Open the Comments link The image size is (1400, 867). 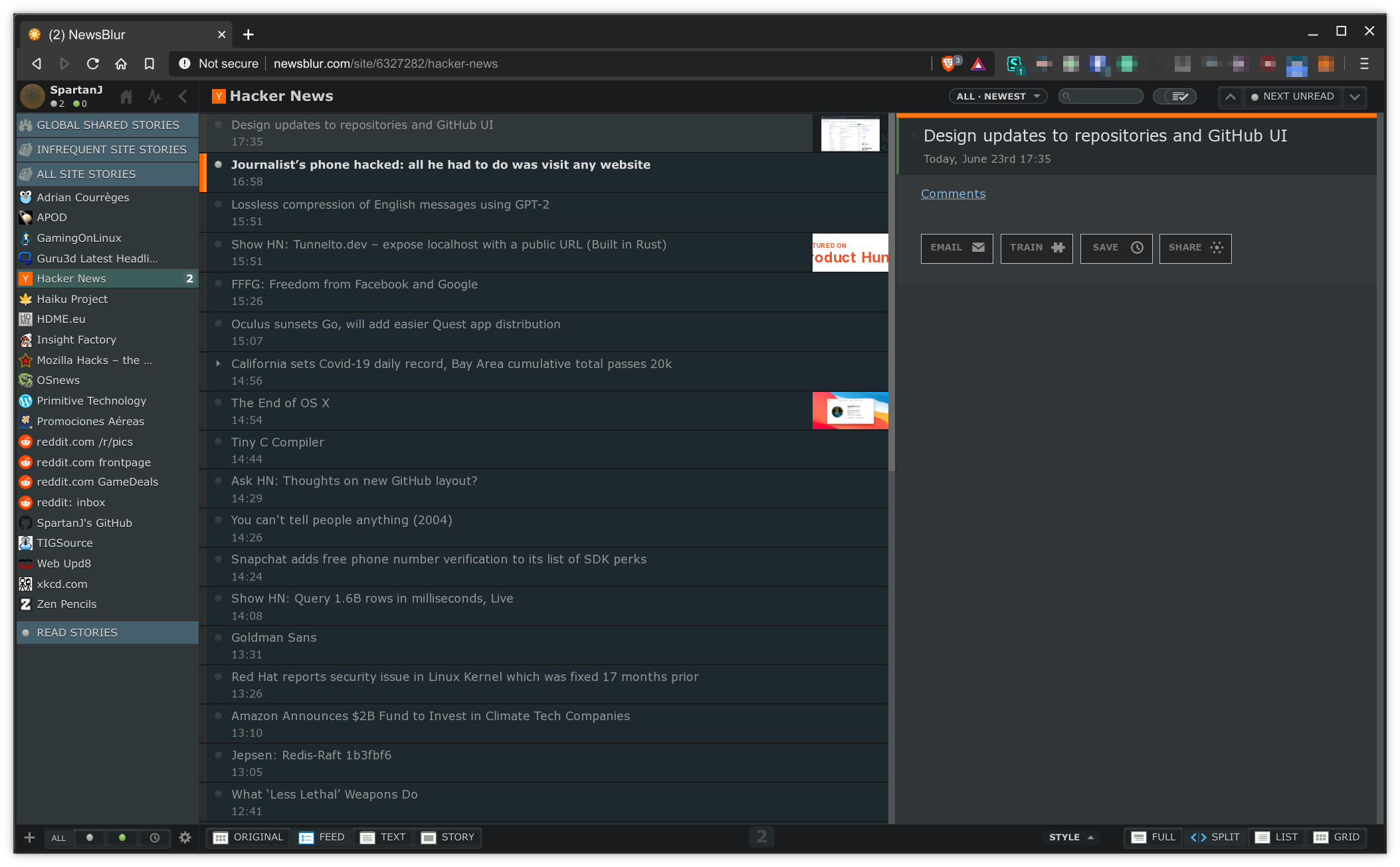pos(953,194)
